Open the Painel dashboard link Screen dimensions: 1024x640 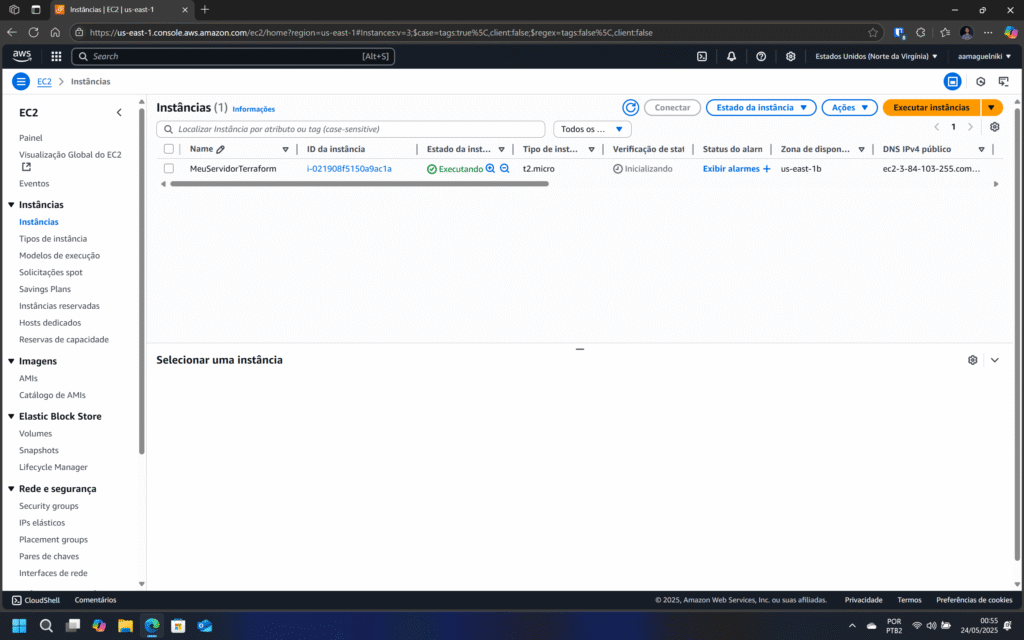(31, 138)
